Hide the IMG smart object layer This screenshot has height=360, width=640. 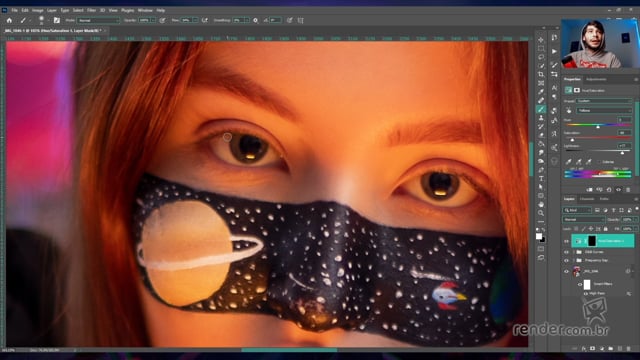pos(566,271)
